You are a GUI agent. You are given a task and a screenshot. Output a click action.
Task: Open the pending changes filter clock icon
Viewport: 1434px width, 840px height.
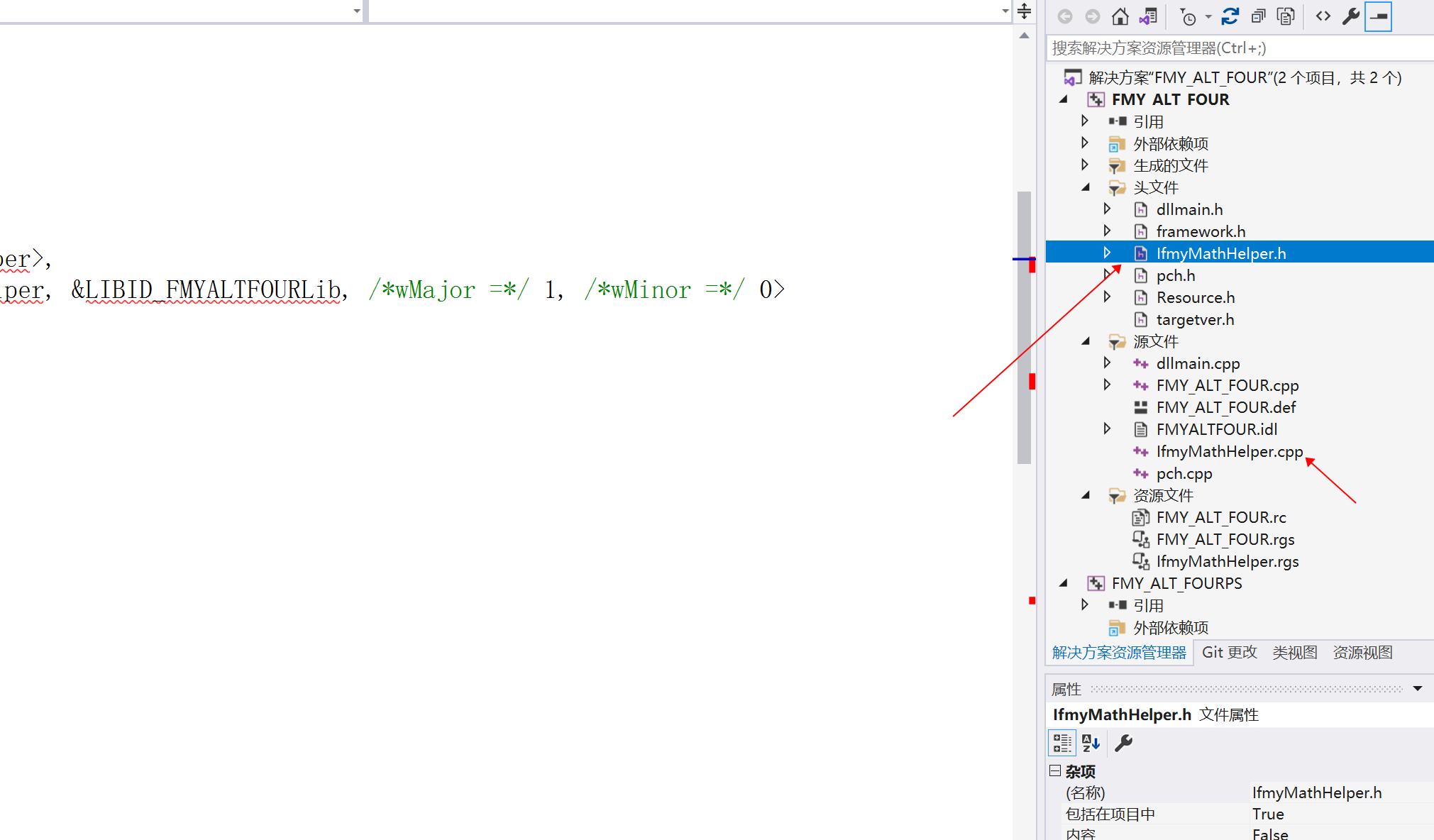pyautogui.click(x=1188, y=16)
